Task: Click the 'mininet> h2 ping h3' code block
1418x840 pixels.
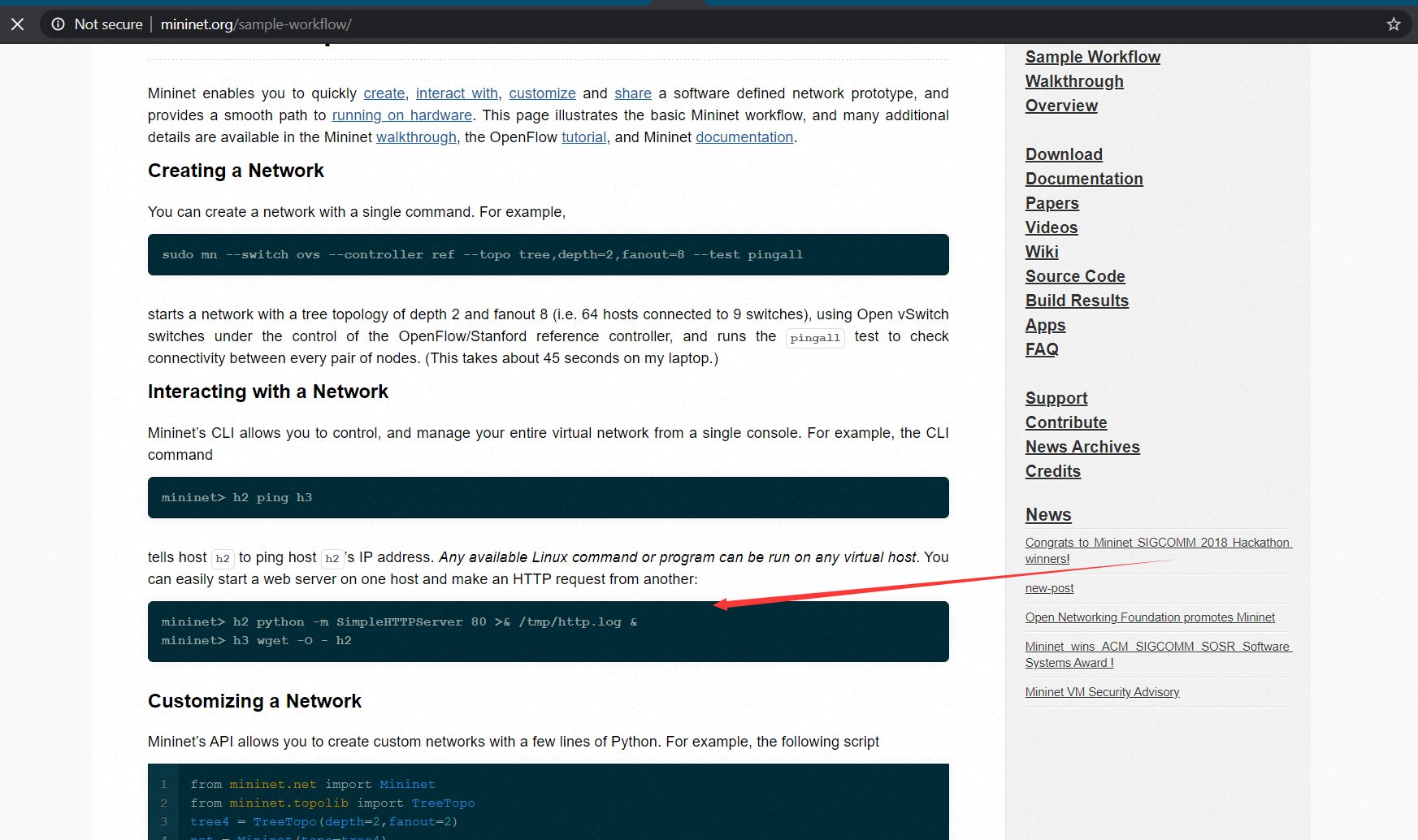Action: 549,497
